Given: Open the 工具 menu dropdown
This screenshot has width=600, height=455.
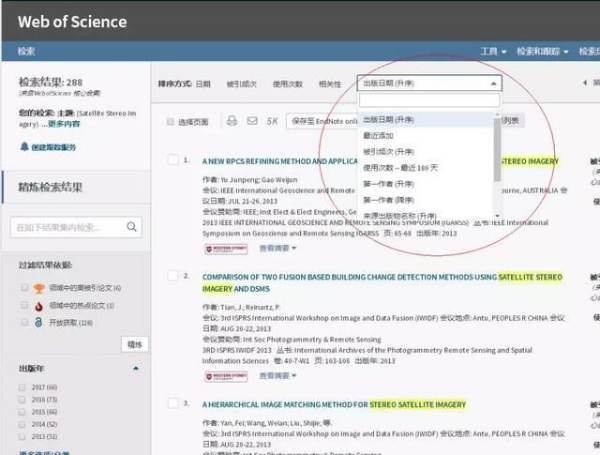Looking at the screenshot, I should point(493,51).
